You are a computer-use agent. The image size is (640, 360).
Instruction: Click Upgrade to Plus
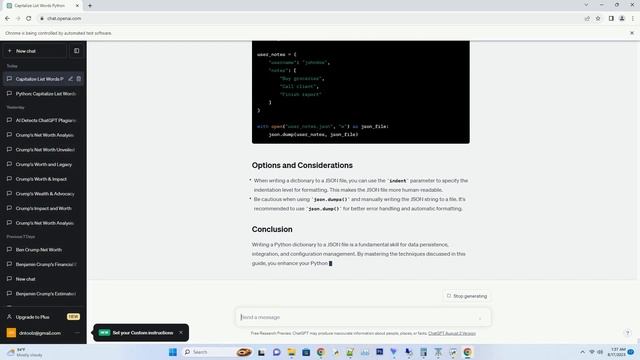(43, 317)
